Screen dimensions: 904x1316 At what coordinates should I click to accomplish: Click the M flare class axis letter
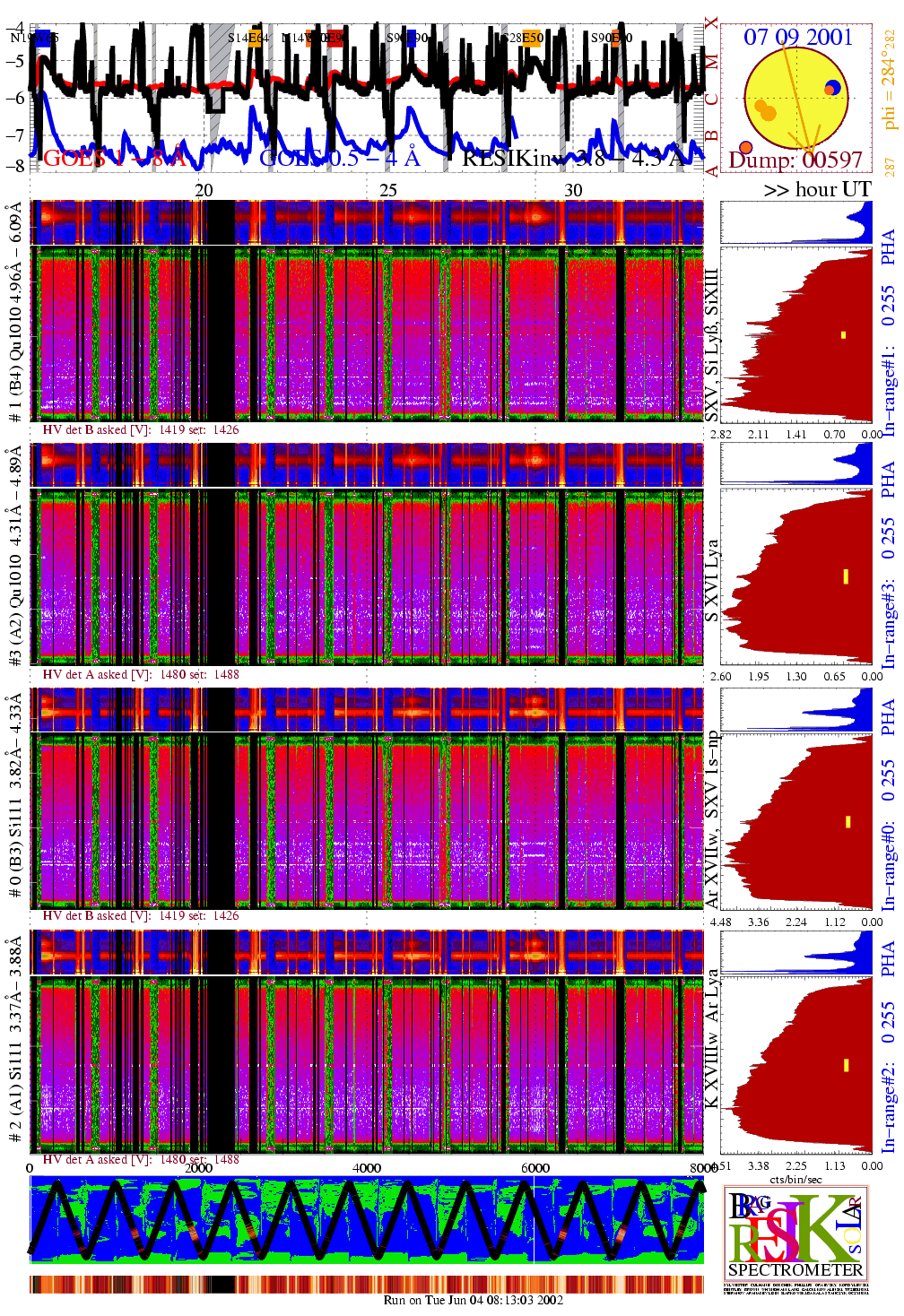point(711,61)
